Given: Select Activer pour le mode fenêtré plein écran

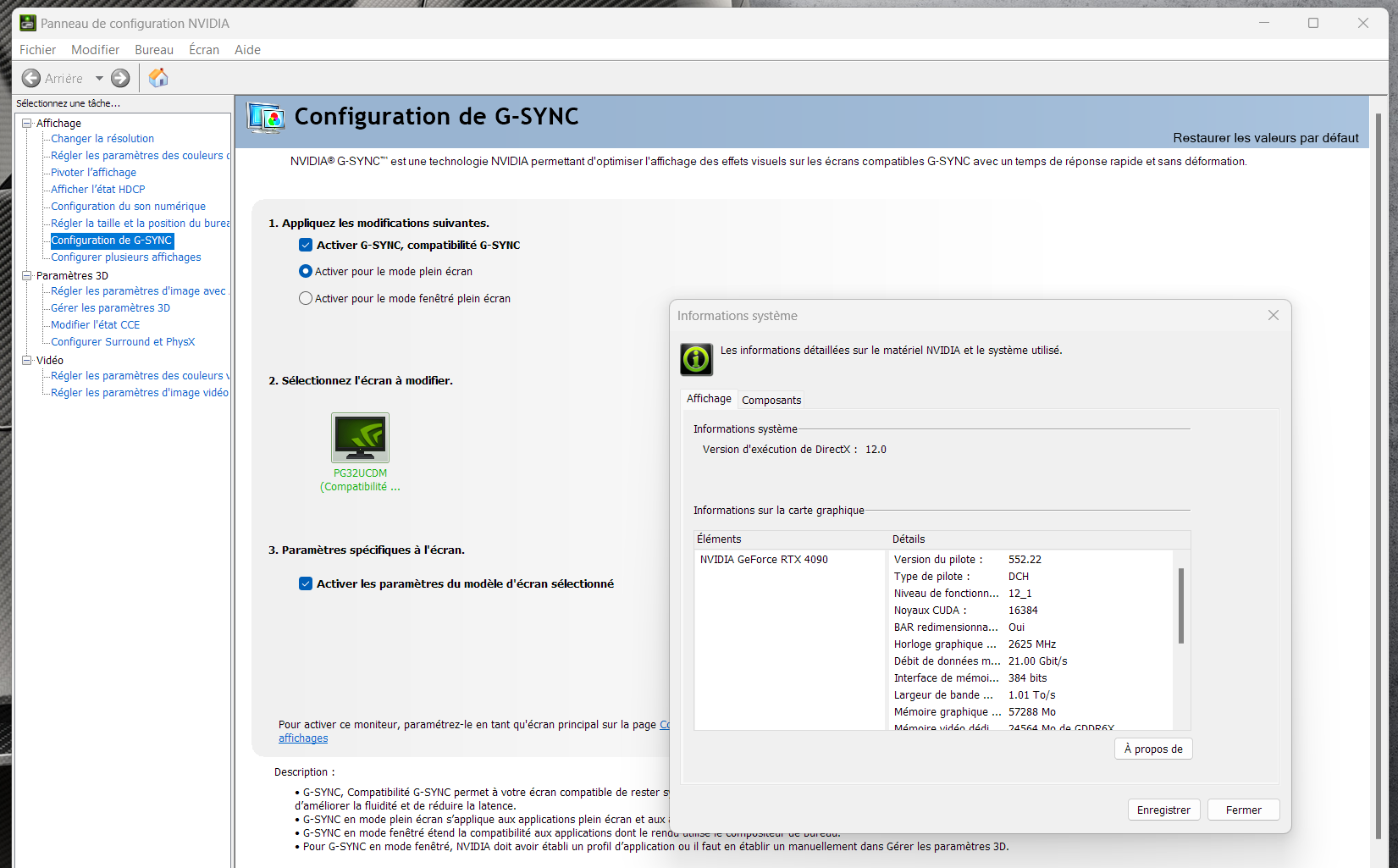Looking at the screenshot, I should (x=305, y=298).
